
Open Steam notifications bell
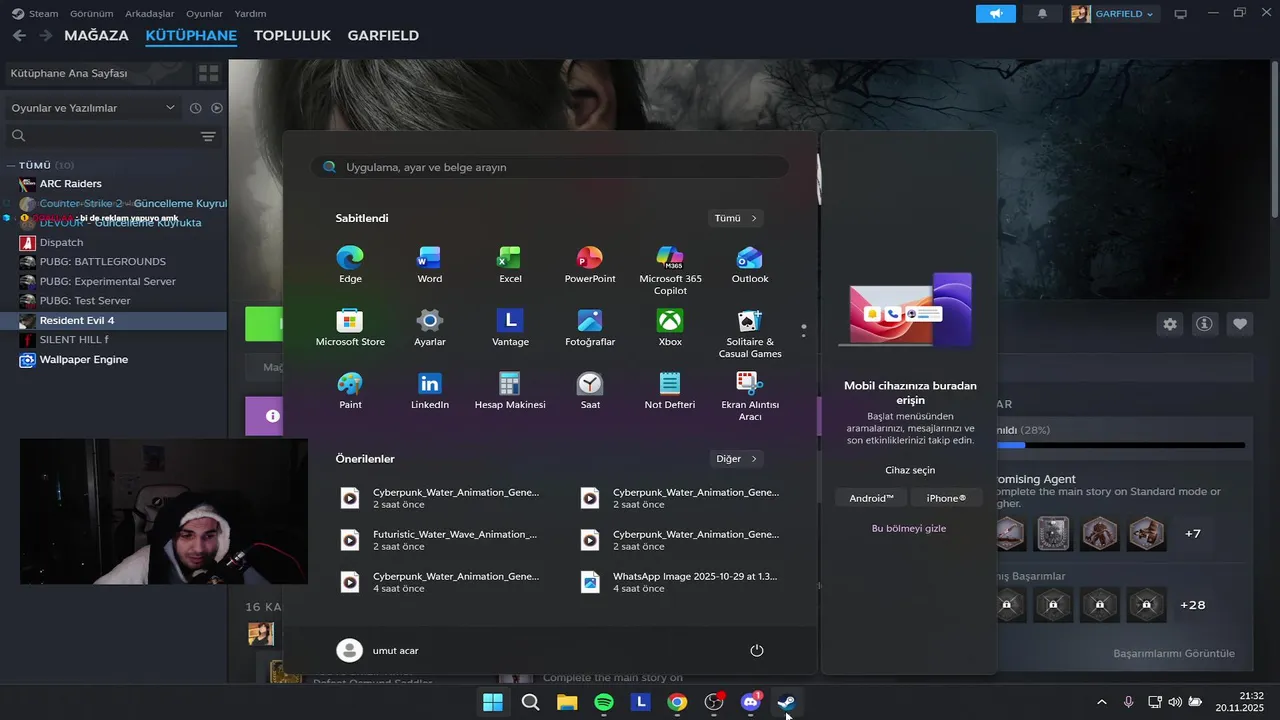(1043, 14)
